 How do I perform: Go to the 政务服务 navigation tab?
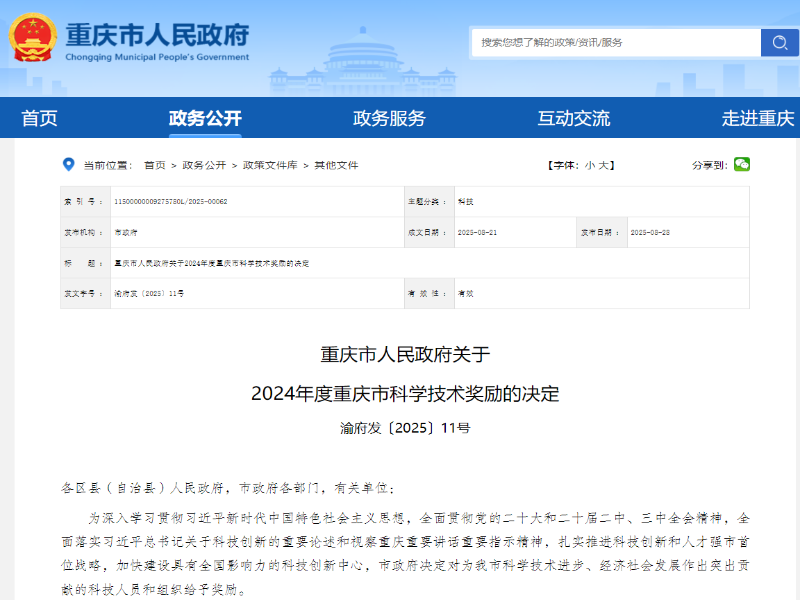(x=389, y=118)
